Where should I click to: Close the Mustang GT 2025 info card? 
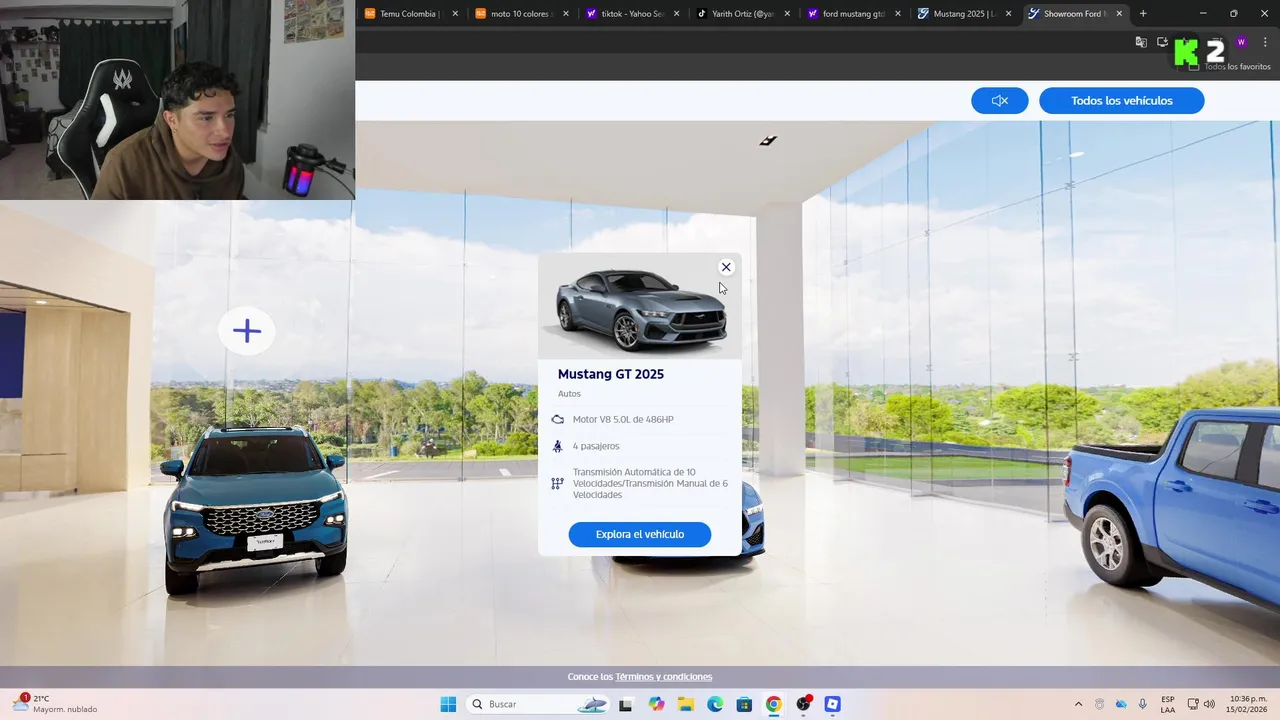click(x=726, y=267)
